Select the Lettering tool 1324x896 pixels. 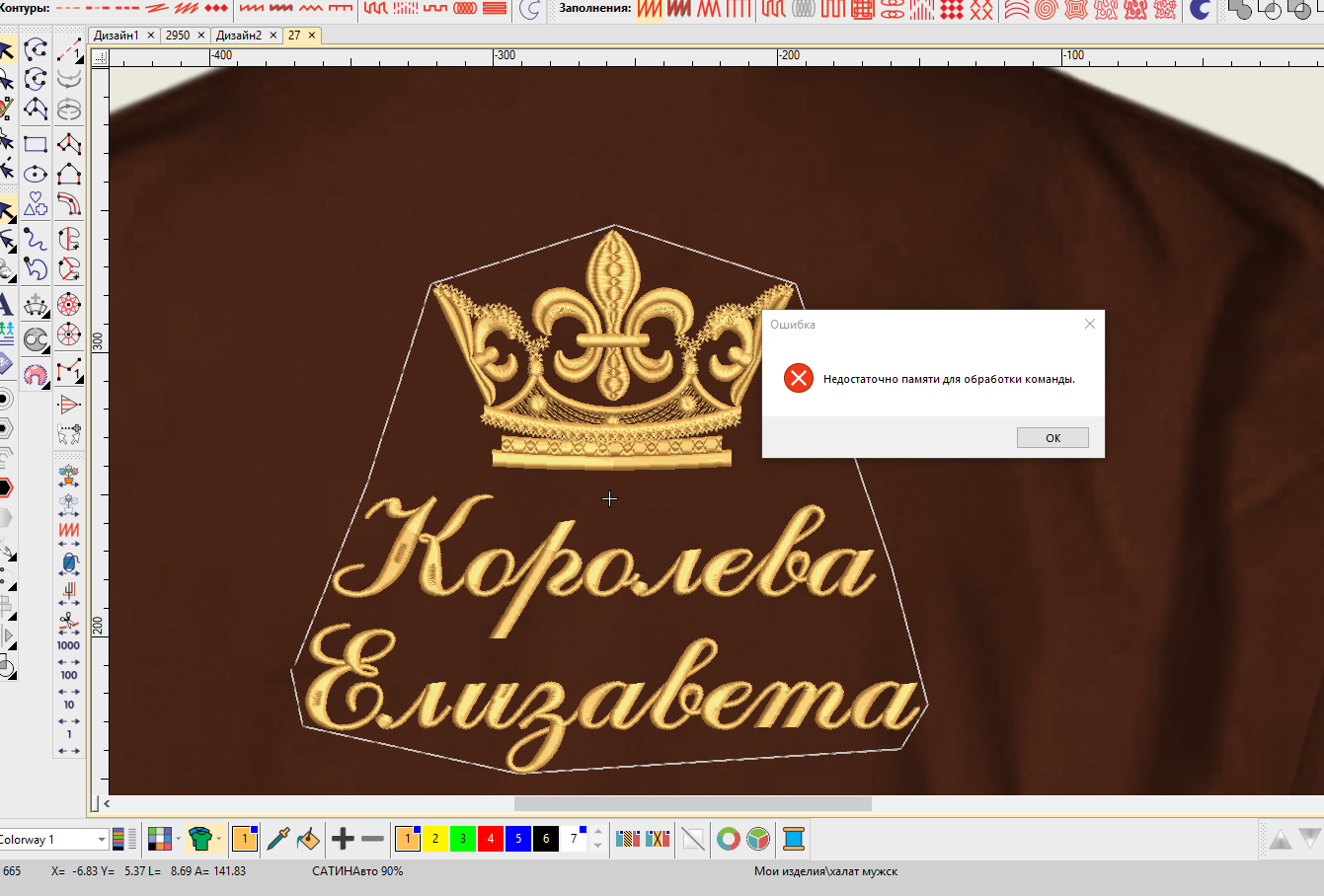(x=6, y=304)
